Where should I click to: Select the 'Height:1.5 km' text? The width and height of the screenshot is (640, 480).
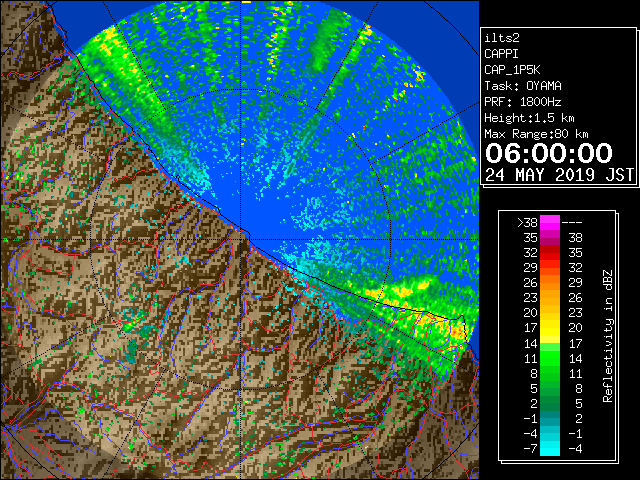click(529, 118)
